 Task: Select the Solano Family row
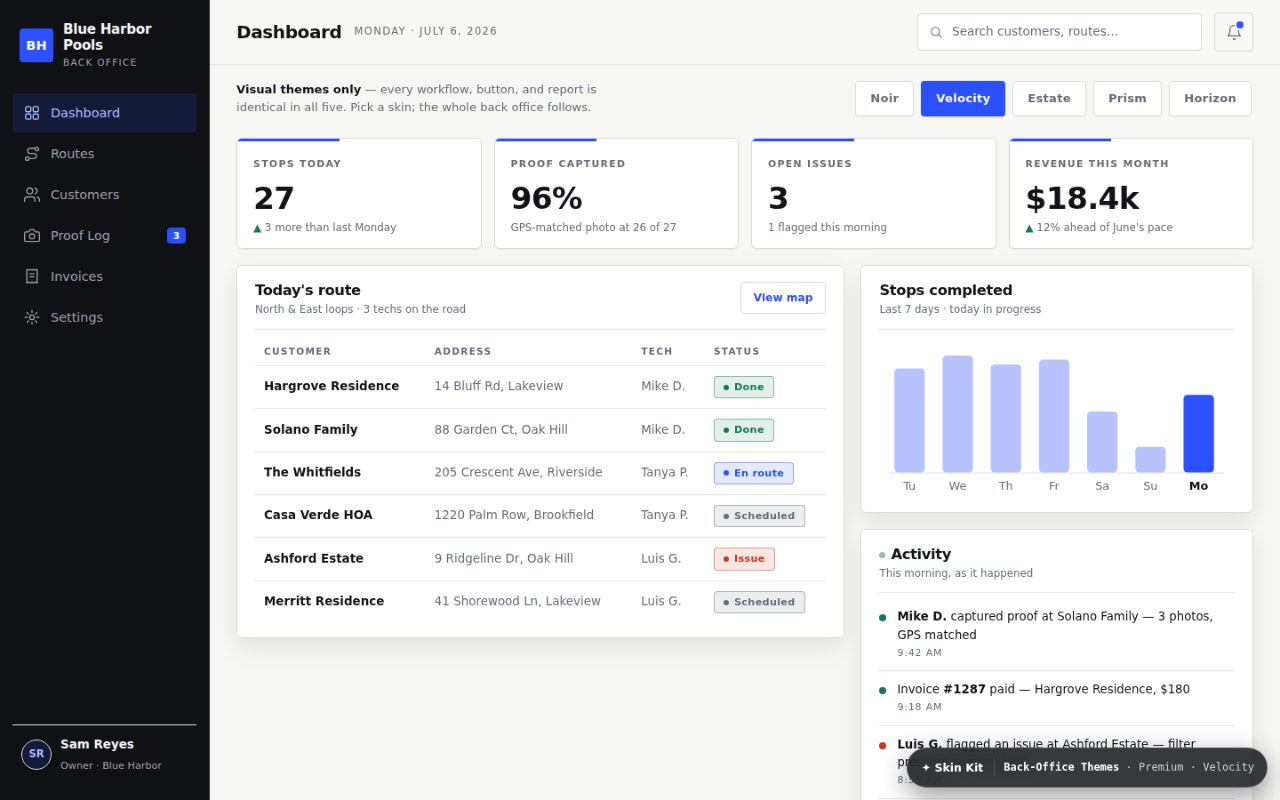pyautogui.click(x=540, y=430)
